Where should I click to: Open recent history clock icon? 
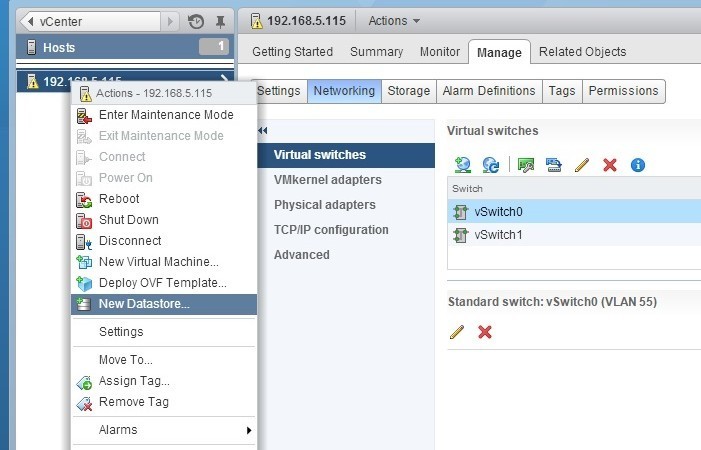pyautogui.click(x=196, y=21)
